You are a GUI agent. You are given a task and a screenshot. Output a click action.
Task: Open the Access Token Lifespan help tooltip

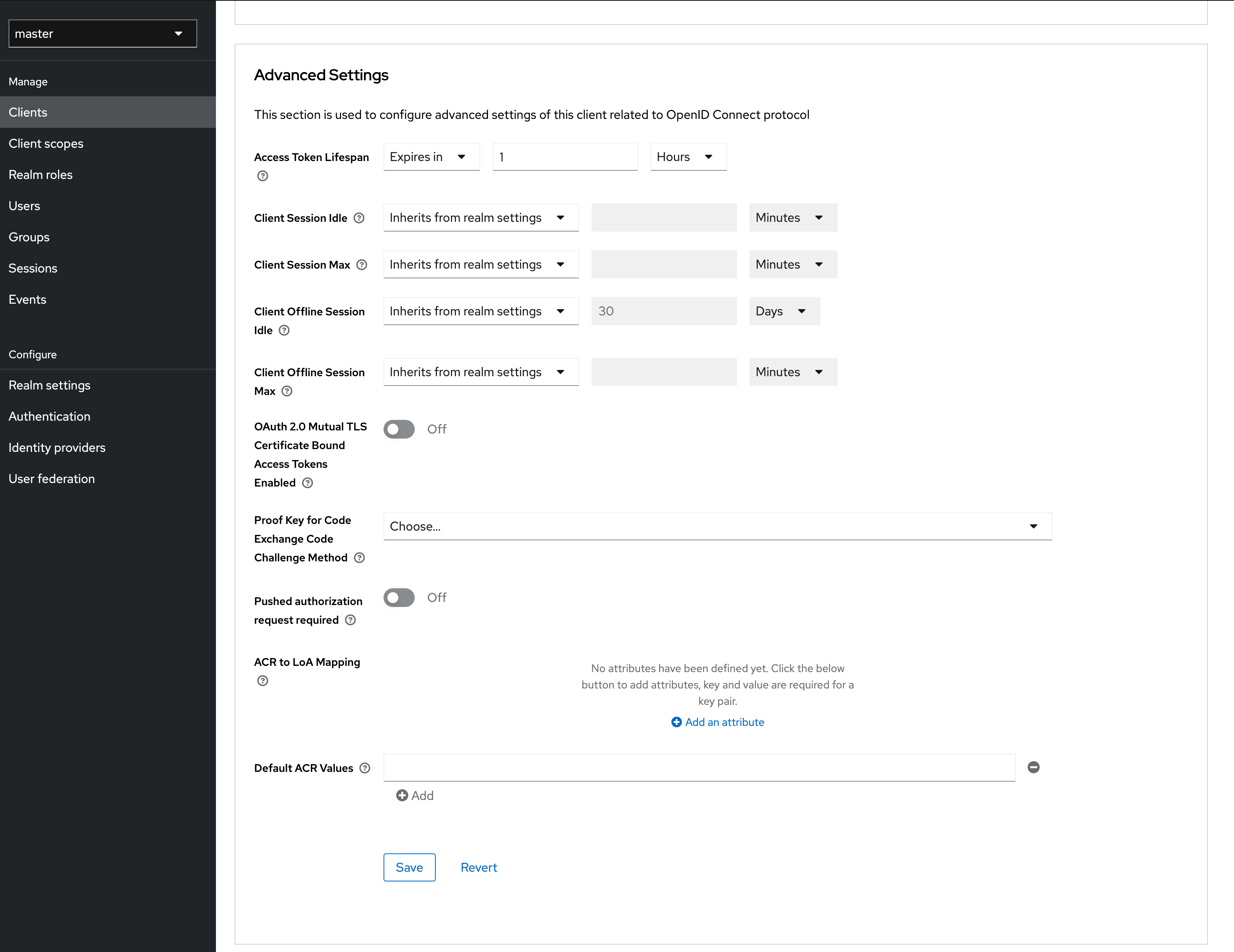tap(262, 176)
